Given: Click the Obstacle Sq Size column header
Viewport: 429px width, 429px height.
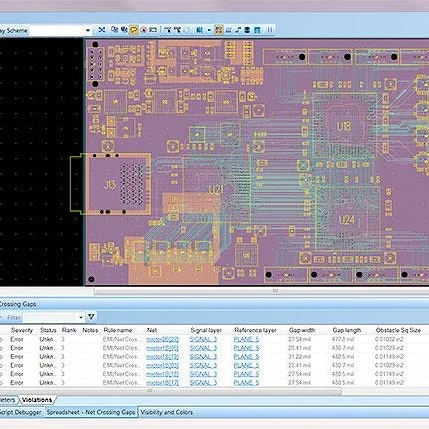Looking at the screenshot, I should coord(398,330).
